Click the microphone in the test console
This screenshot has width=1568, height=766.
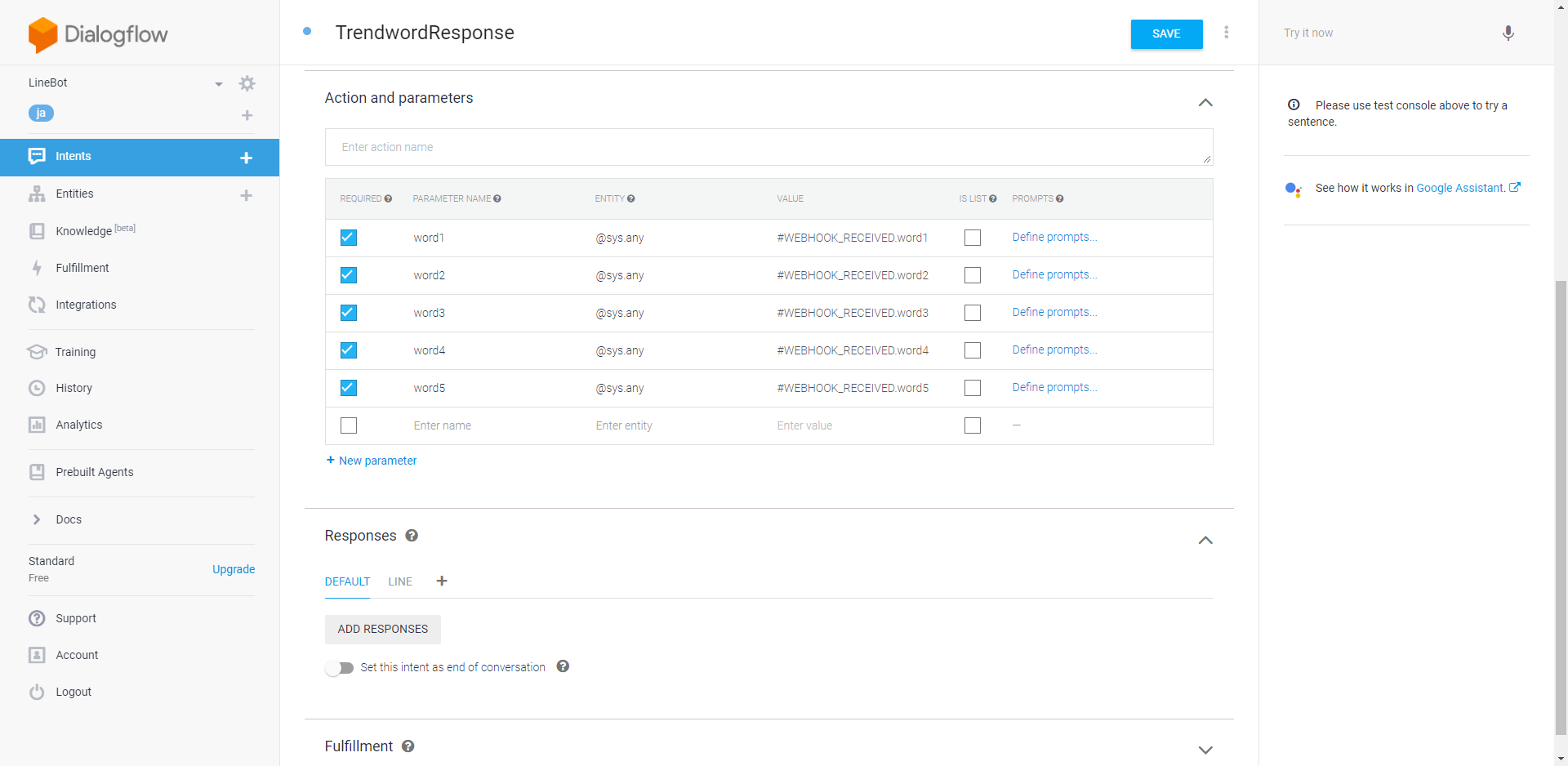[x=1508, y=33]
